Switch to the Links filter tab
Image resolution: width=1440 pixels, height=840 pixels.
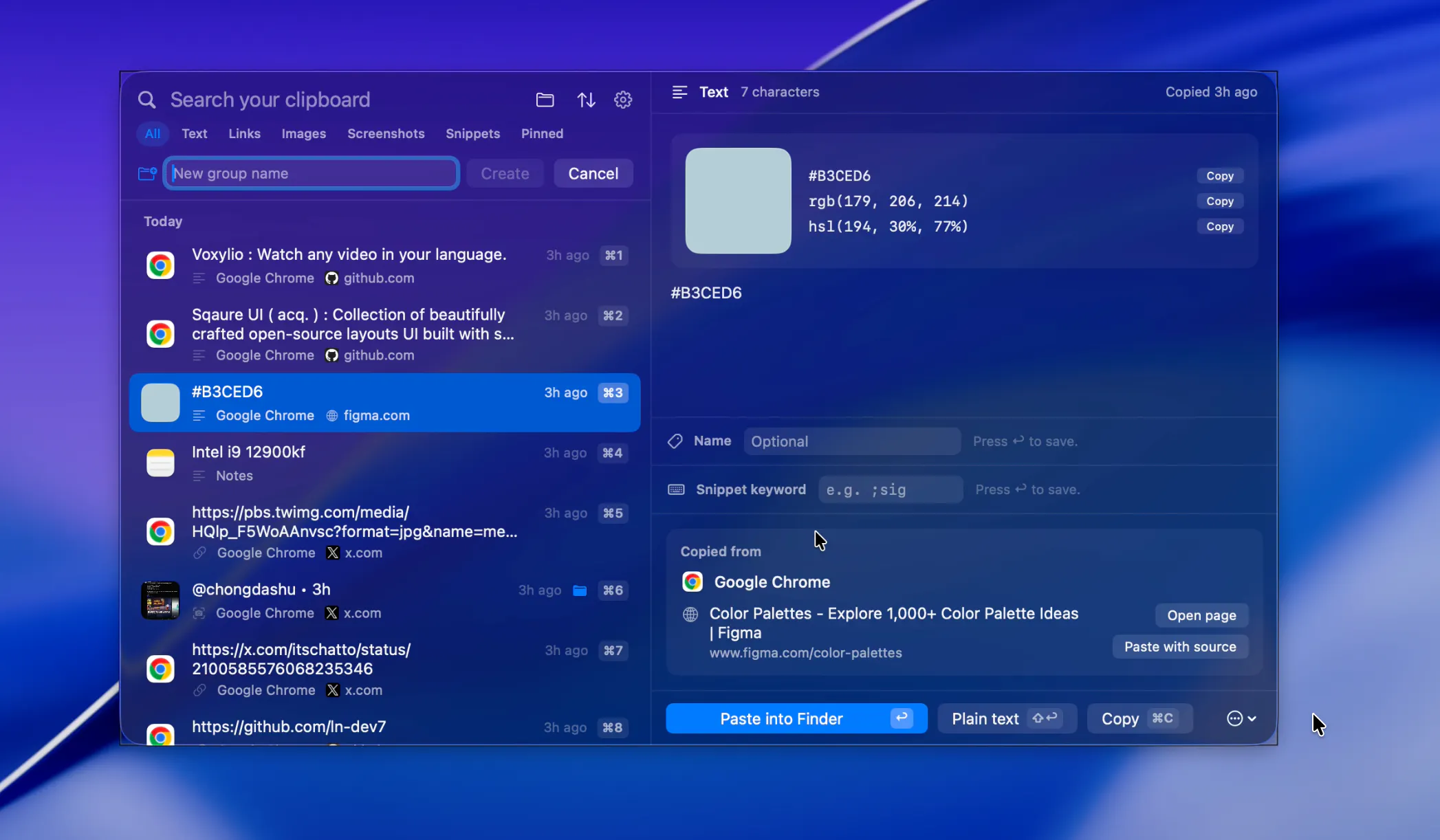point(244,133)
